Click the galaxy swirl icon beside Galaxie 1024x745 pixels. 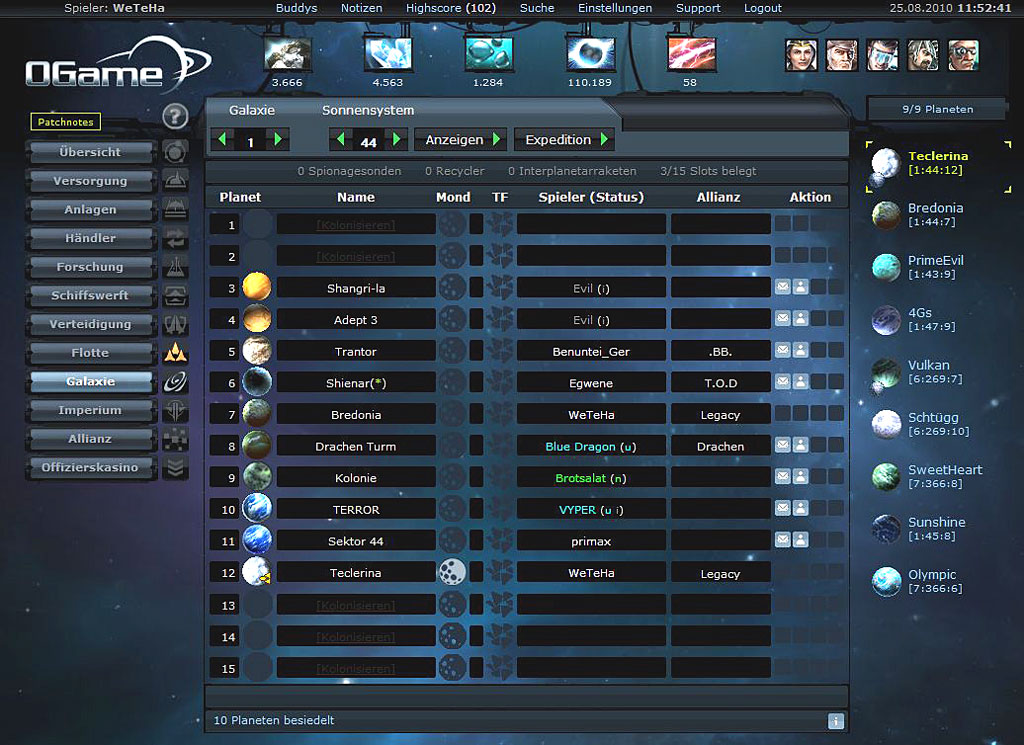tap(175, 381)
